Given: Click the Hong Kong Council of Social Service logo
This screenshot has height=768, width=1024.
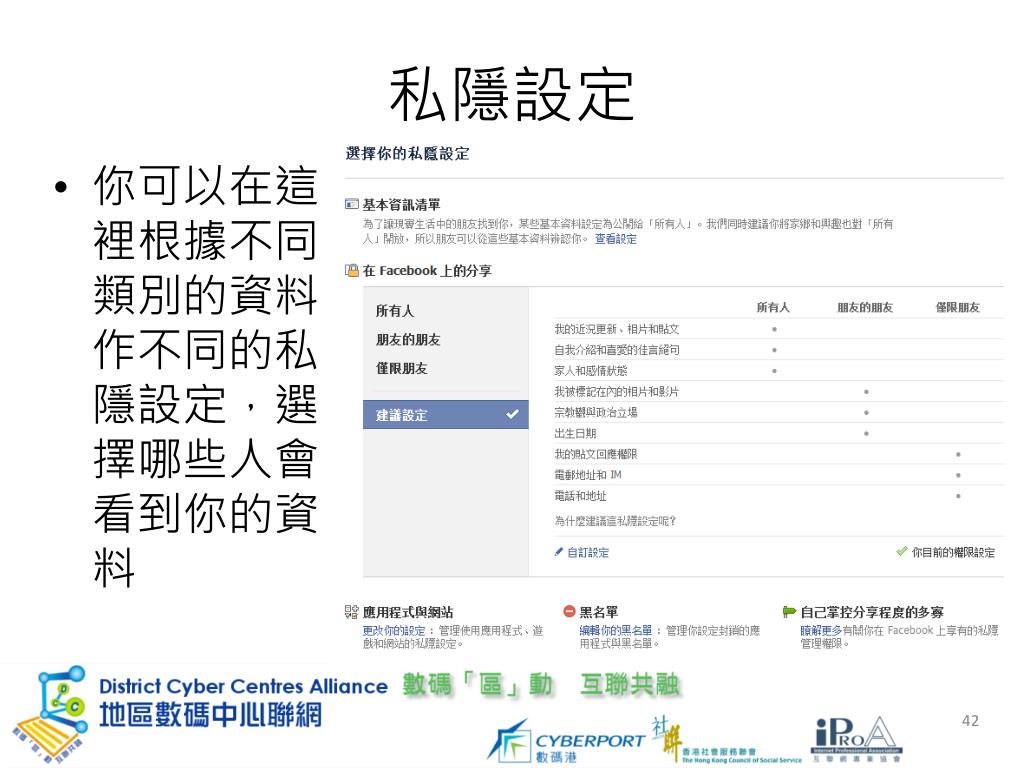Looking at the screenshot, I should click(x=726, y=741).
